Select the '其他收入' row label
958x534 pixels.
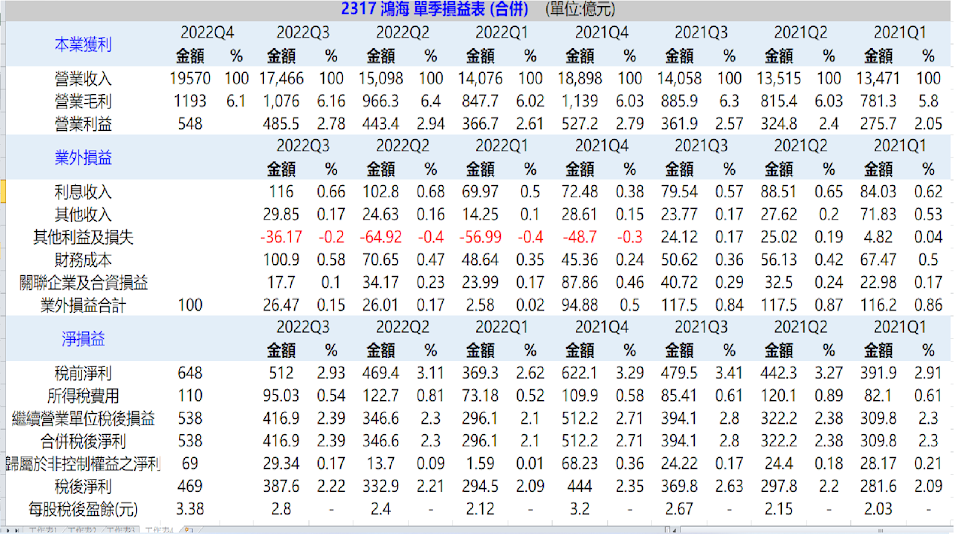[x=82, y=214]
